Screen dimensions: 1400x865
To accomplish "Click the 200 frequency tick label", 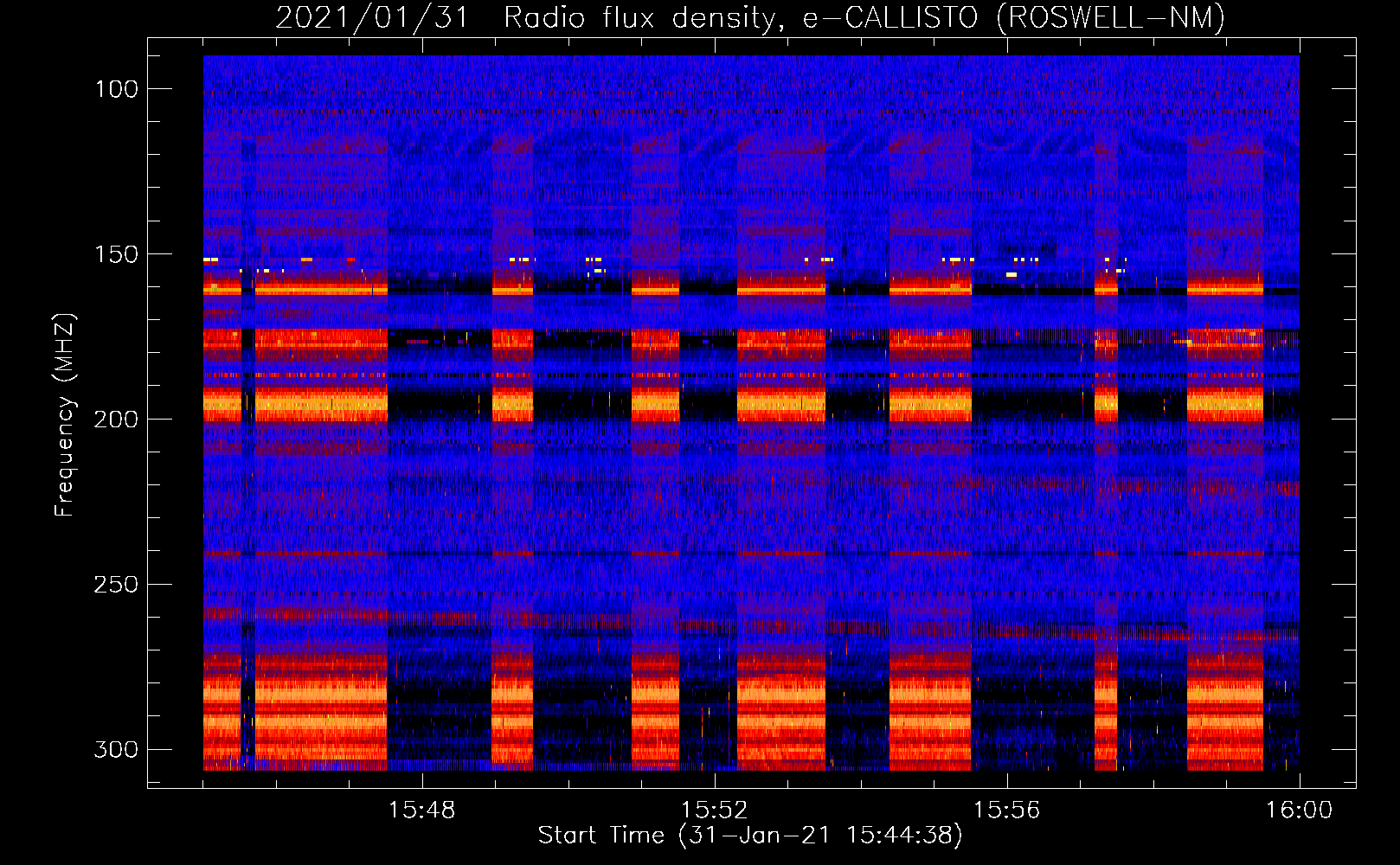I will pyautogui.click(x=117, y=420).
